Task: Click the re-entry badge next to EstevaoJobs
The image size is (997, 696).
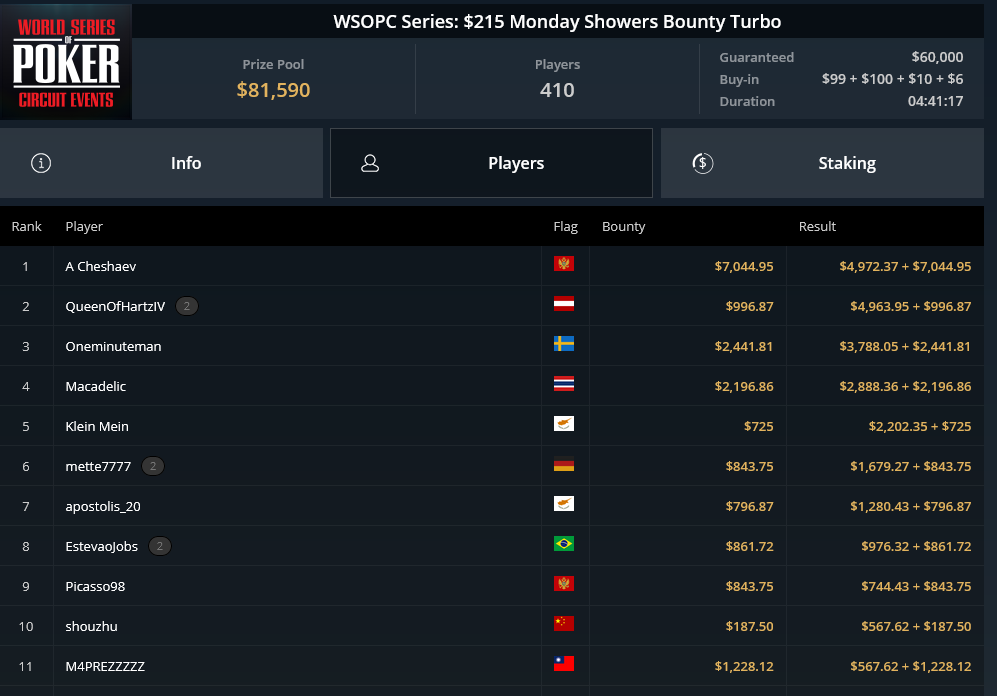Action: (160, 546)
